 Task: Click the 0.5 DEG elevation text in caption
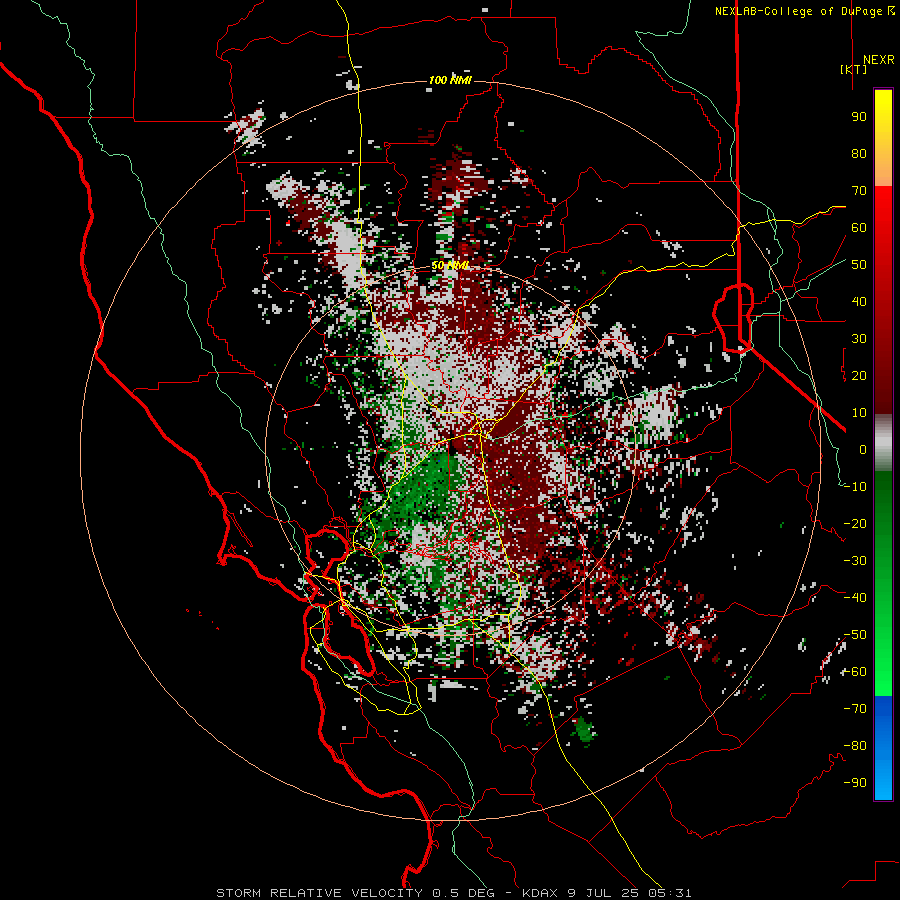[462, 893]
